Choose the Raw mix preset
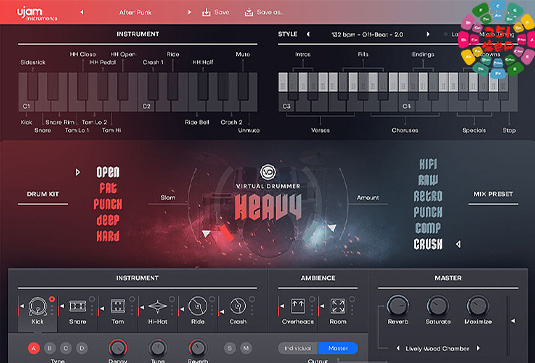 tap(428, 180)
